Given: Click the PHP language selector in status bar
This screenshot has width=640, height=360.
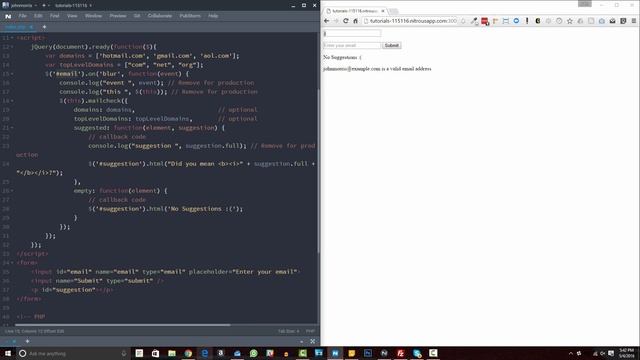Looking at the screenshot, I should tap(310, 331).
